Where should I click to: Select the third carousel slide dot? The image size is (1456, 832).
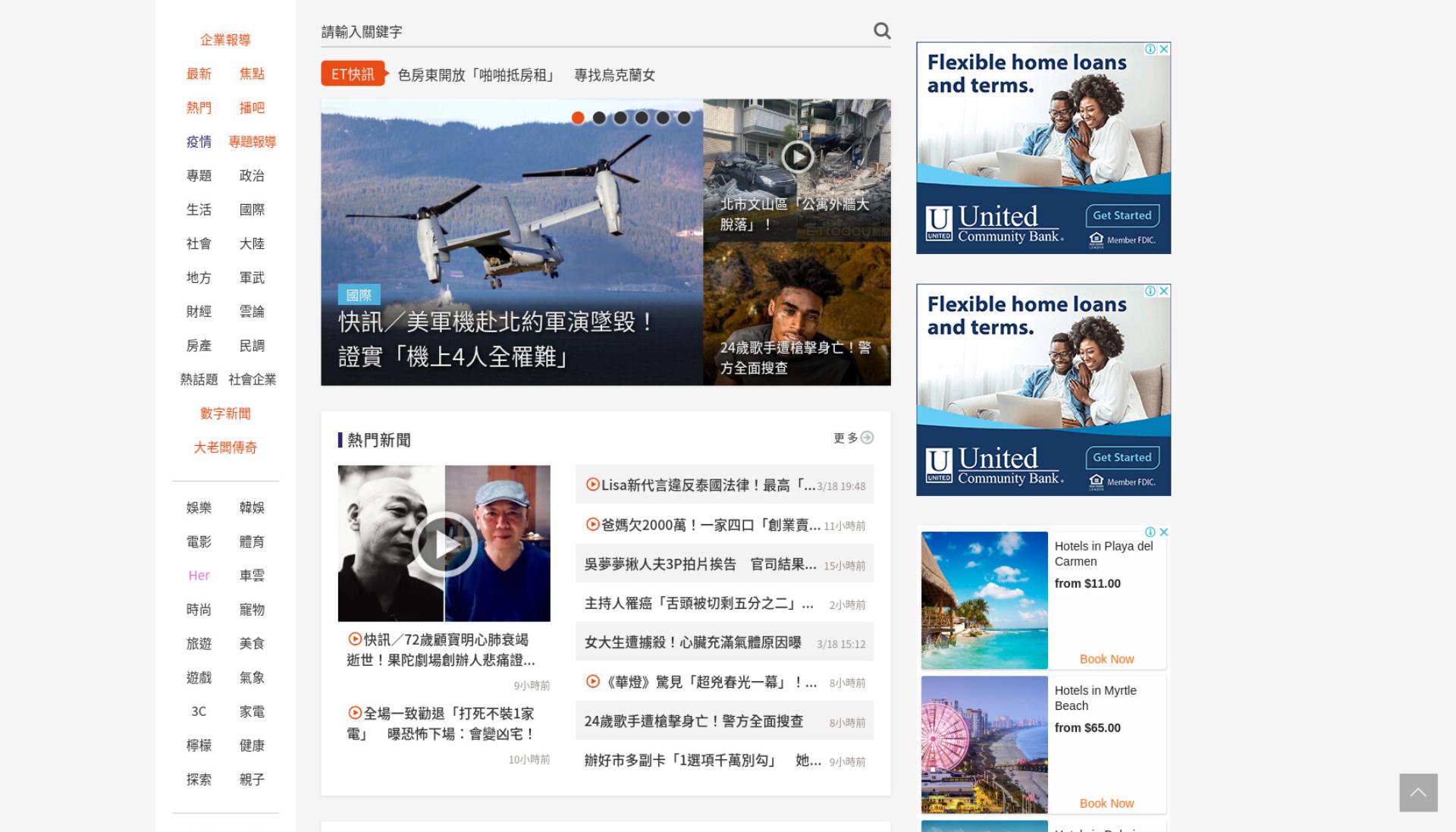click(620, 118)
